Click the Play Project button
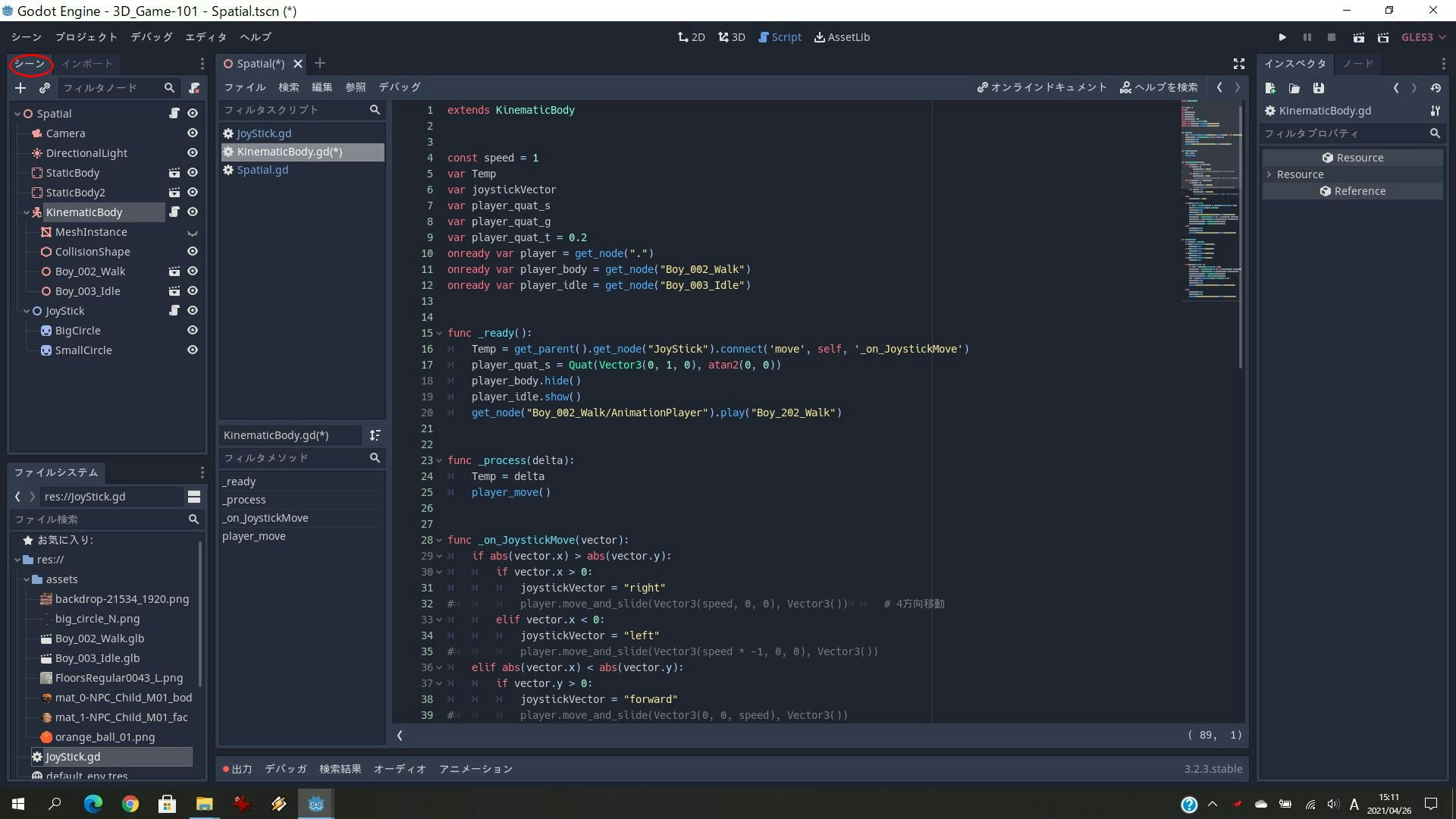The width and height of the screenshot is (1456, 819). pos(1282,37)
